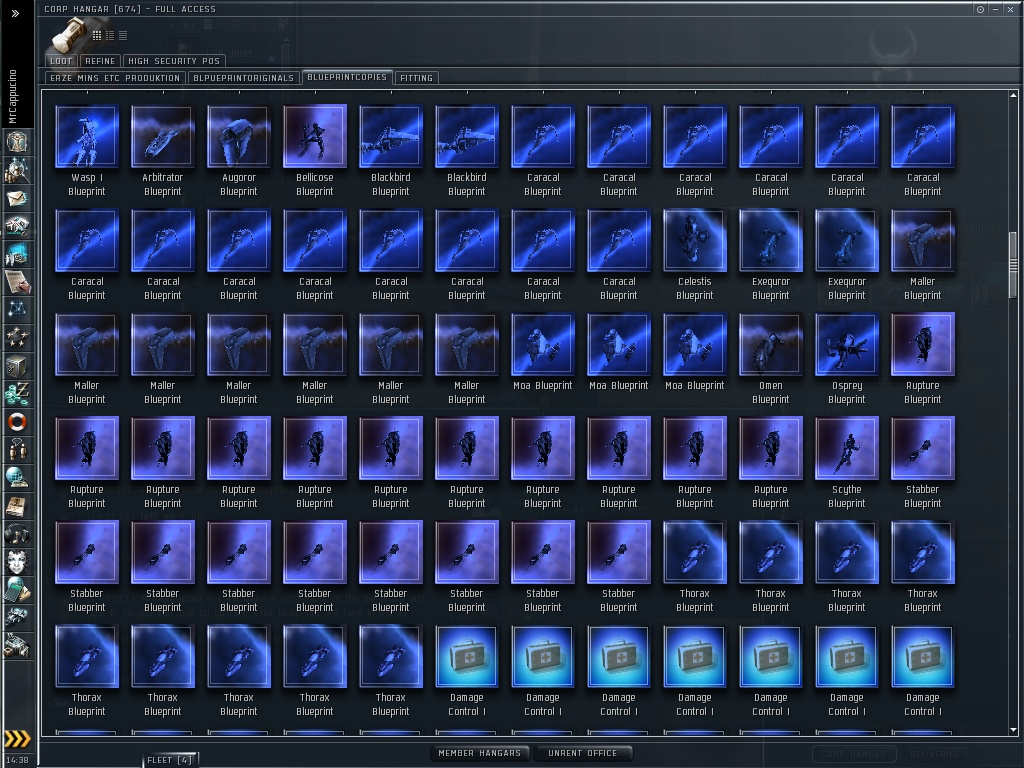Select the Wasp I Blueprint

tap(87, 152)
